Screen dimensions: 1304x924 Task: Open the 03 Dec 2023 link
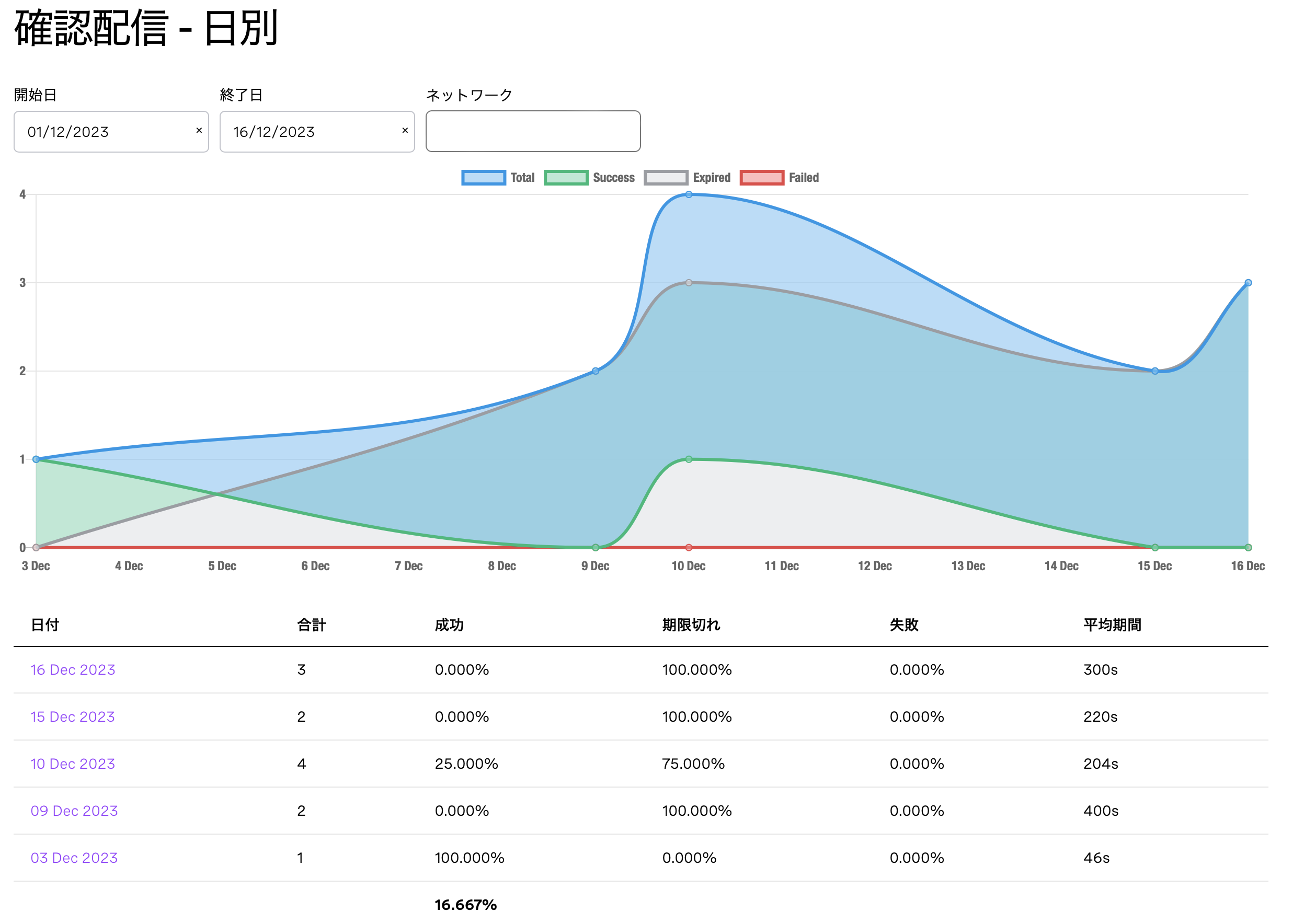point(74,858)
